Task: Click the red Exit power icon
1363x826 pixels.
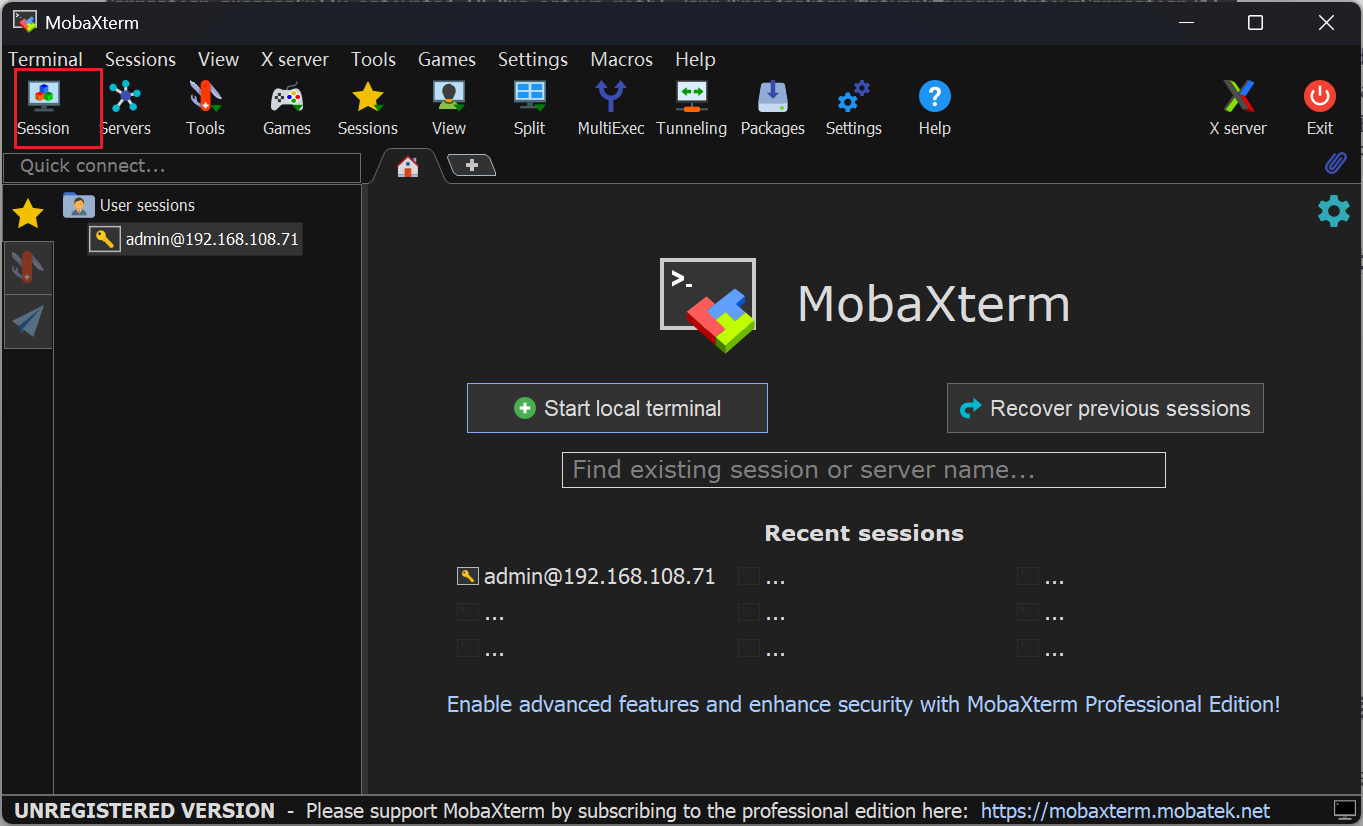Action: pos(1320,108)
